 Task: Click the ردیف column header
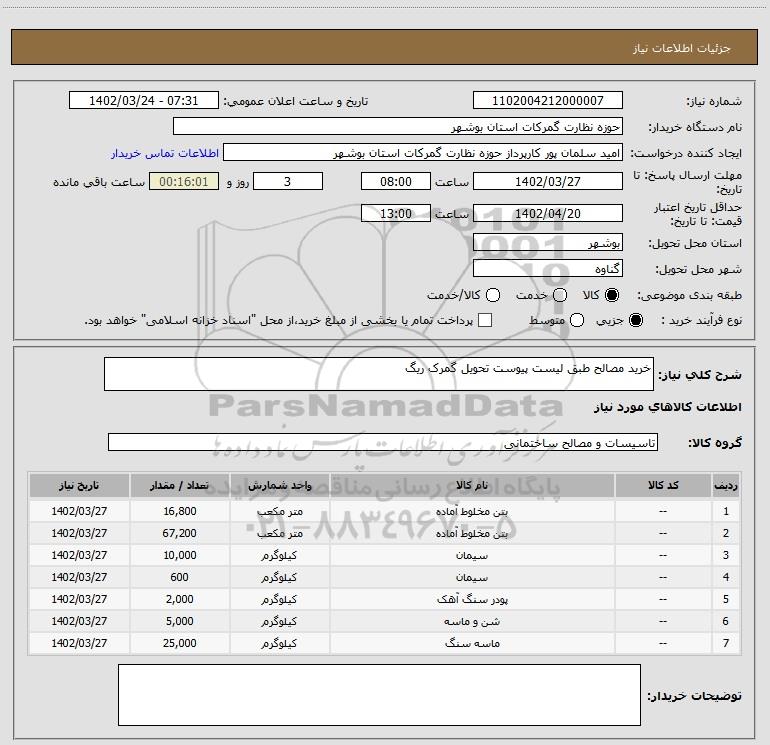coord(726,485)
